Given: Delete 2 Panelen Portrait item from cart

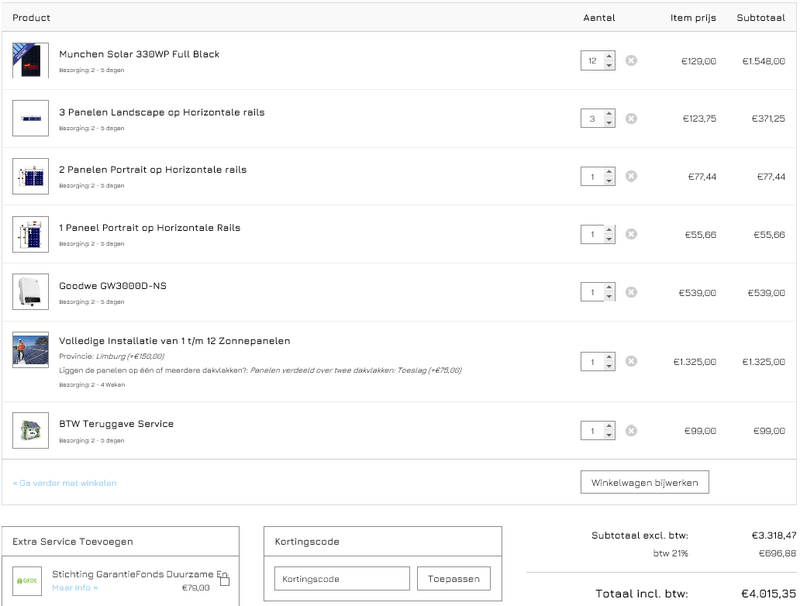Looking at the screenshot, I should (x=631, y=177).
